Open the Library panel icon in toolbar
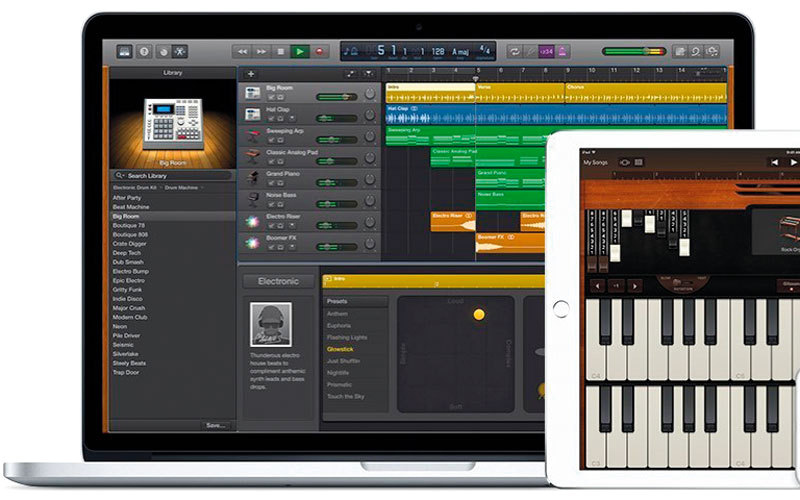This screenshot has width=800, height=500. (x=125, y=51)
